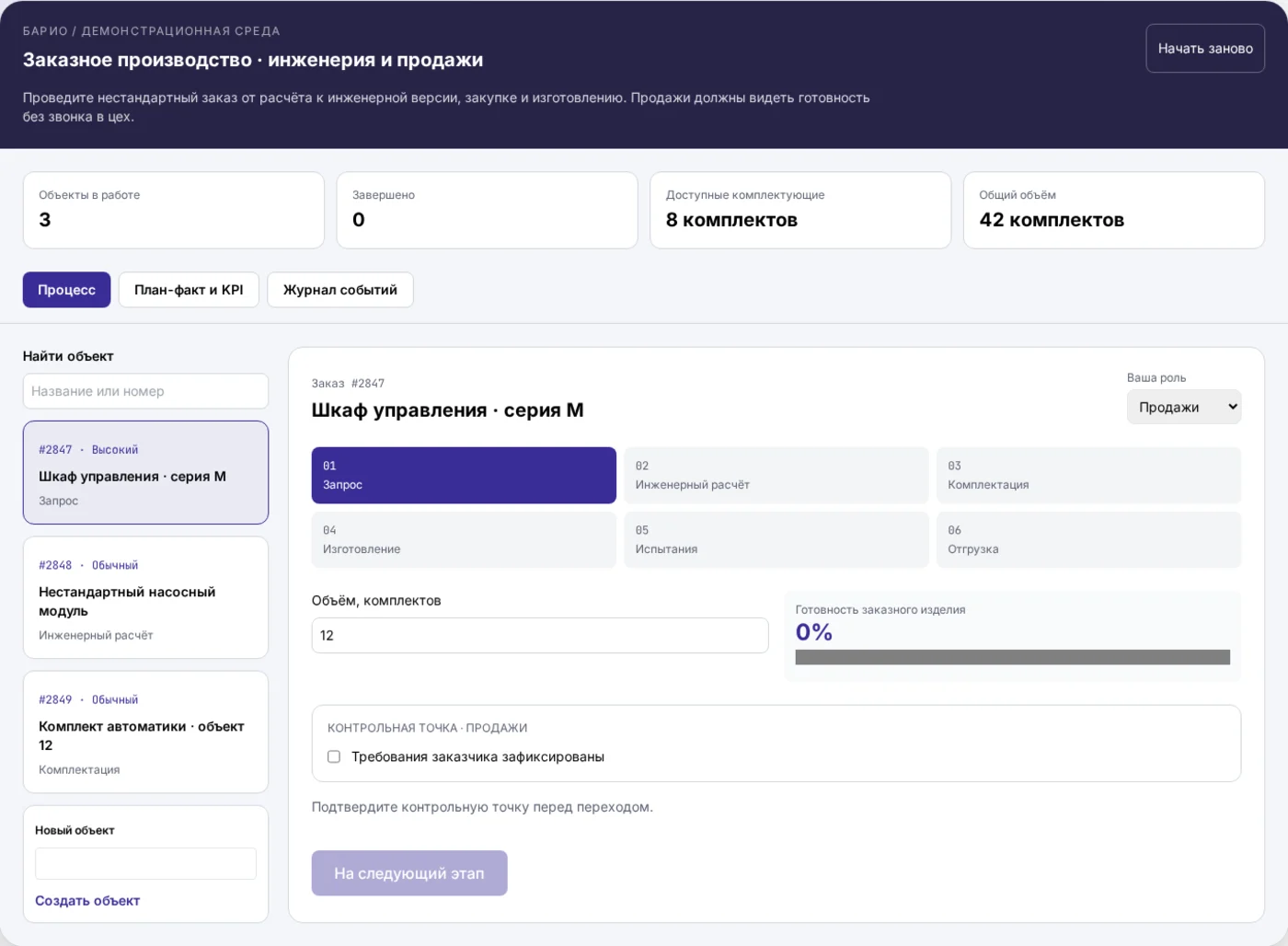The image size is (1288, 946).
Task: Click the Шкаф управления · серия М heading
Action: (448, 410)
